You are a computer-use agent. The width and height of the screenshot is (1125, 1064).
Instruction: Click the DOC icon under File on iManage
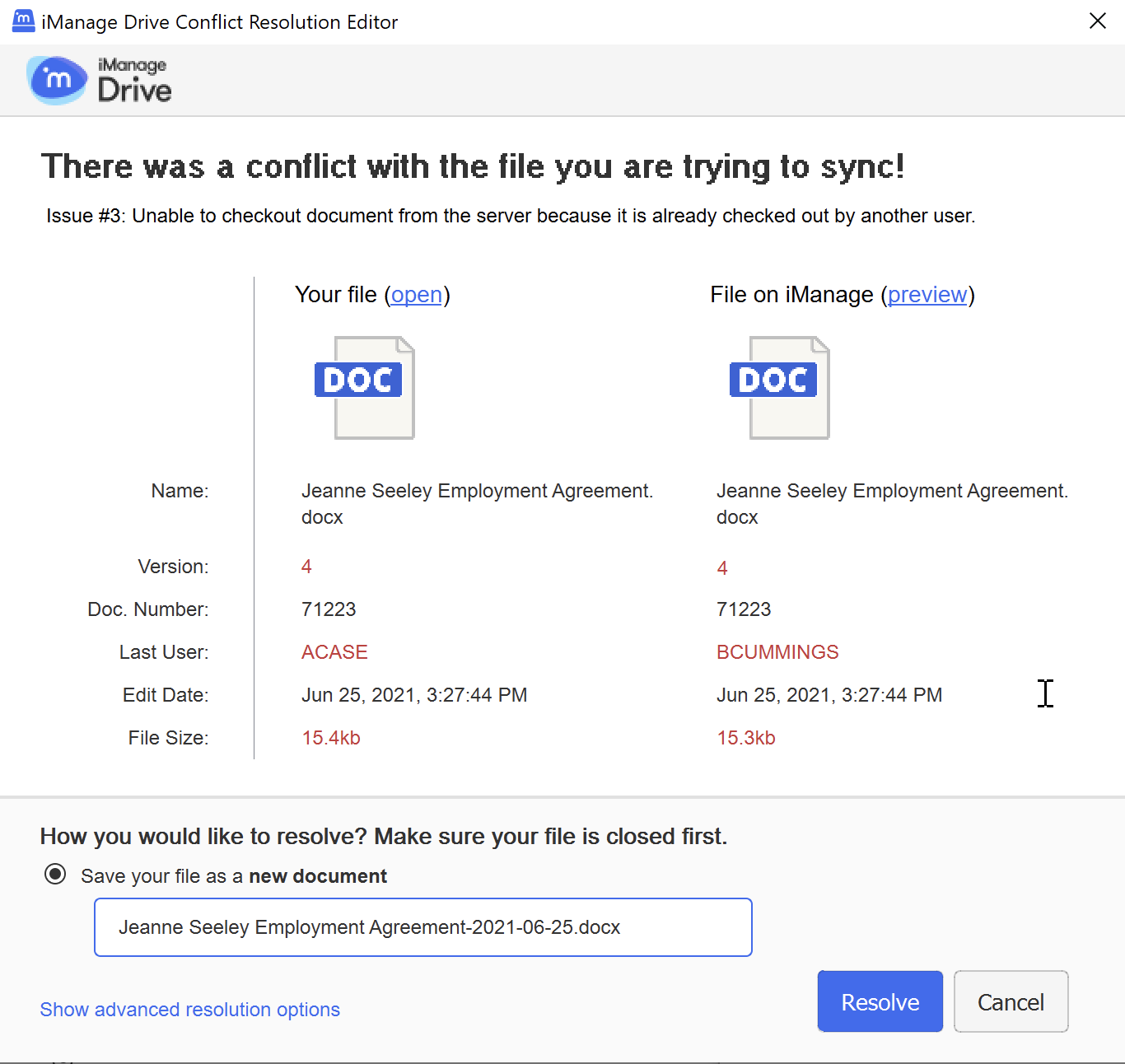pyautogui.click(x=779, y=387)
